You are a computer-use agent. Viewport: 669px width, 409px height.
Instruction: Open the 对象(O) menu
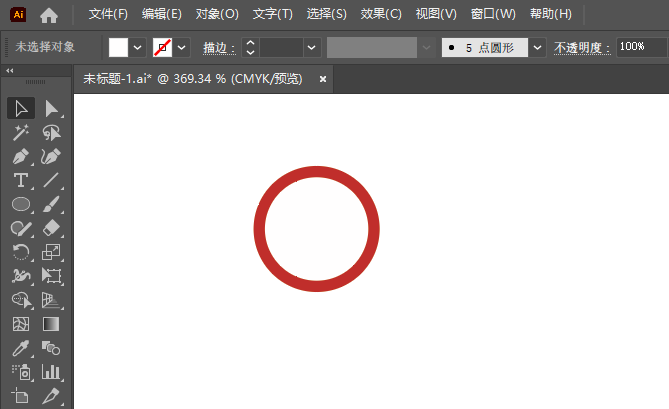pyautogui.click(x=217, y=15)
